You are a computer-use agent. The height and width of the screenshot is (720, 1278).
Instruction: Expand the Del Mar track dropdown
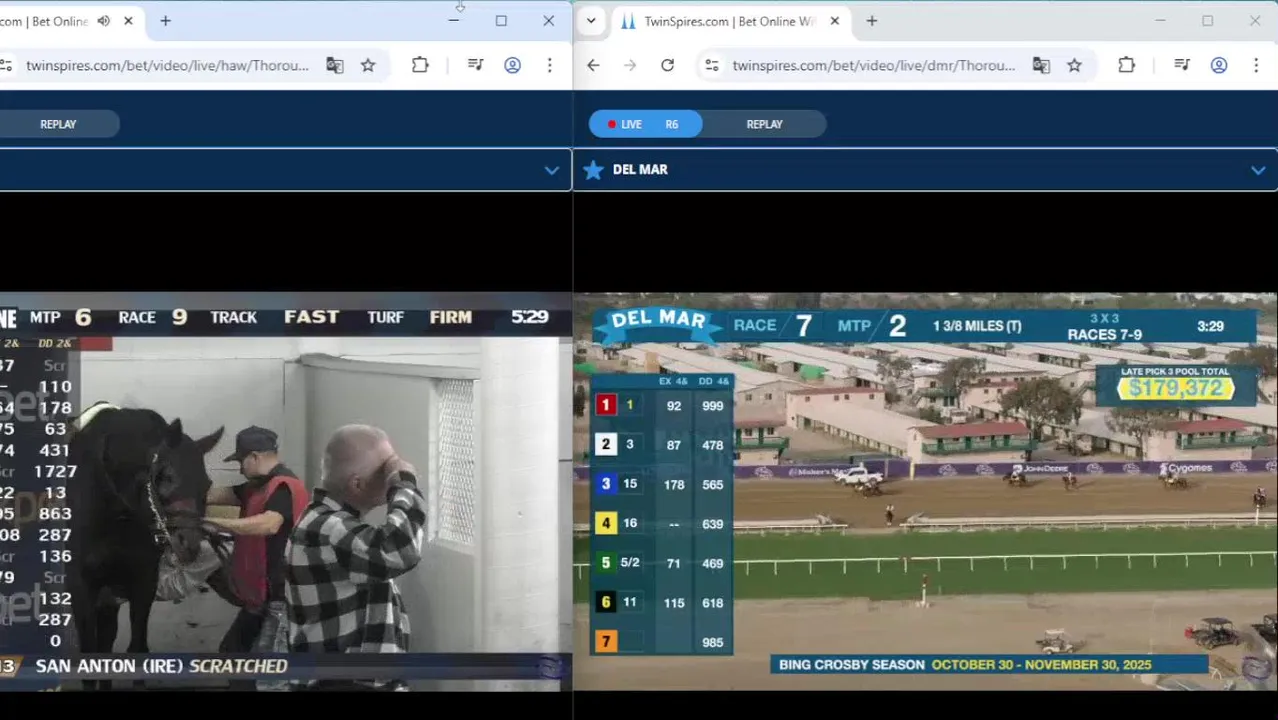[x=1258, y=170]
